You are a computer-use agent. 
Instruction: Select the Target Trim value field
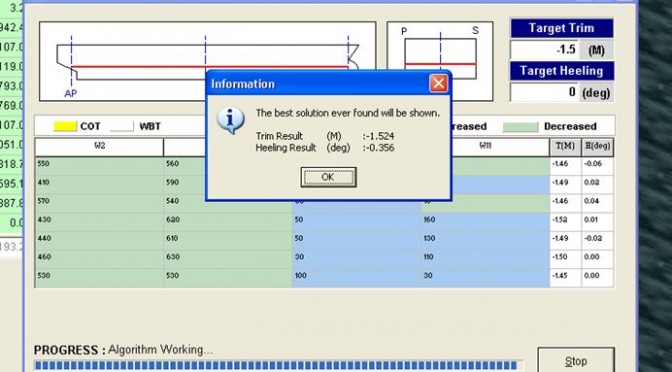545,50
